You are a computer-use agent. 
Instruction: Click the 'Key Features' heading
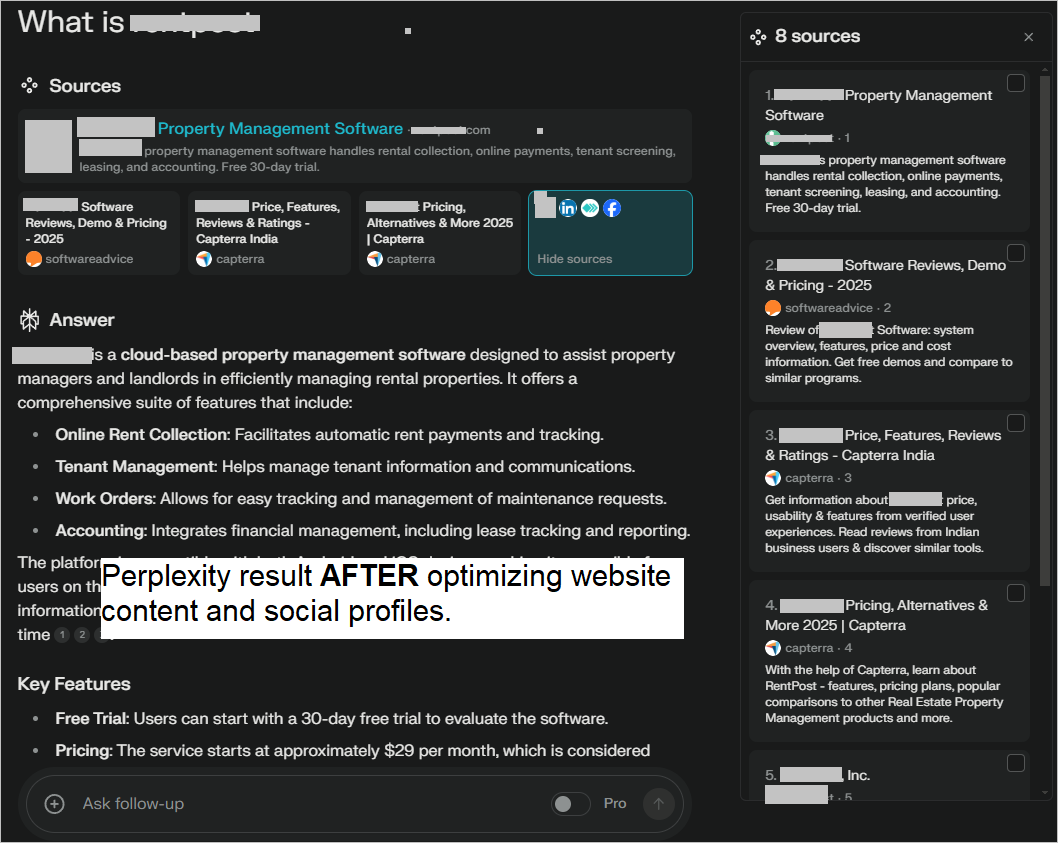coord(74,684)
